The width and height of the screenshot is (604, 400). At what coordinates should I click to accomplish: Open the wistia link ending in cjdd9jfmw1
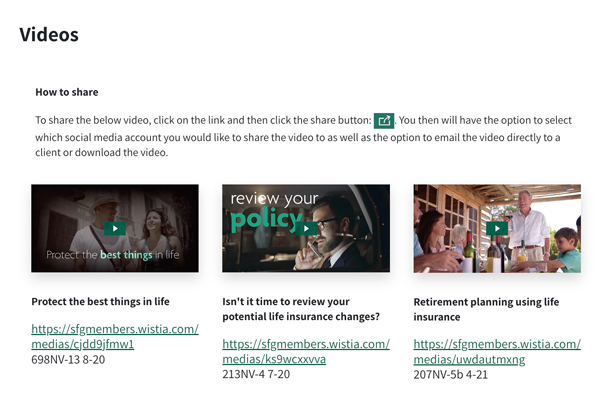[115, 336]
